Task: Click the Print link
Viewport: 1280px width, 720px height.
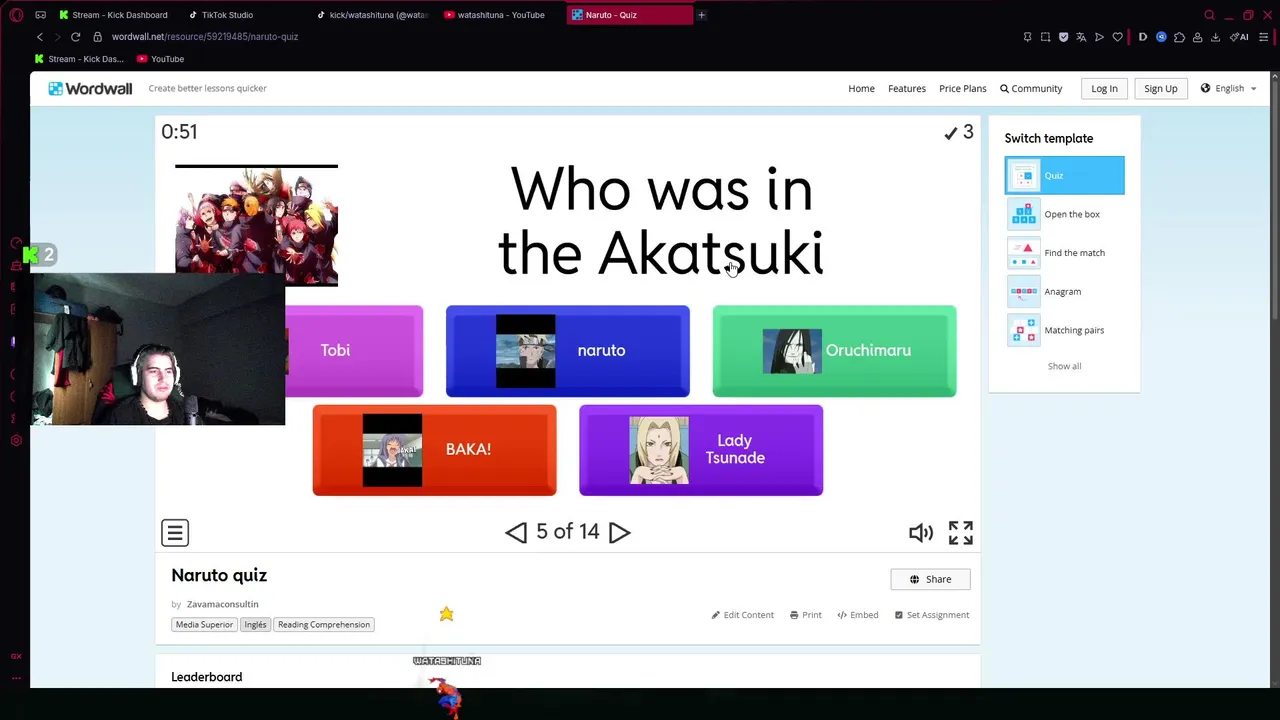Action: (806, 615)
